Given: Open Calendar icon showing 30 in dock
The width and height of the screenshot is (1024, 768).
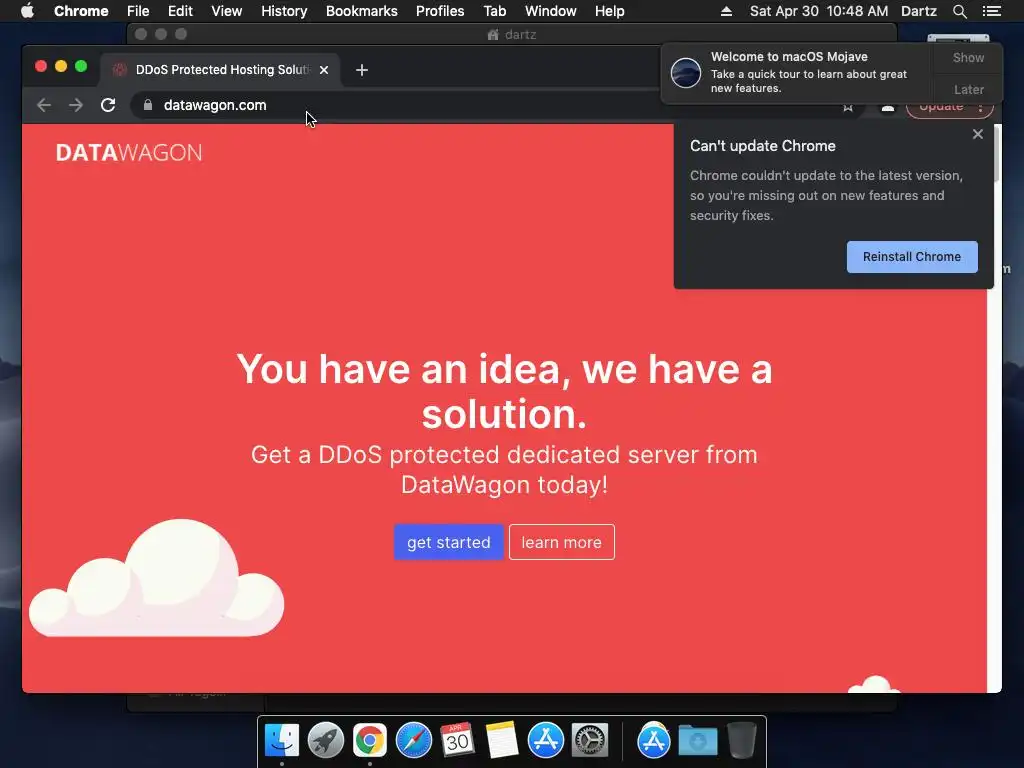Looking at the screenshot, I should 457,741.
